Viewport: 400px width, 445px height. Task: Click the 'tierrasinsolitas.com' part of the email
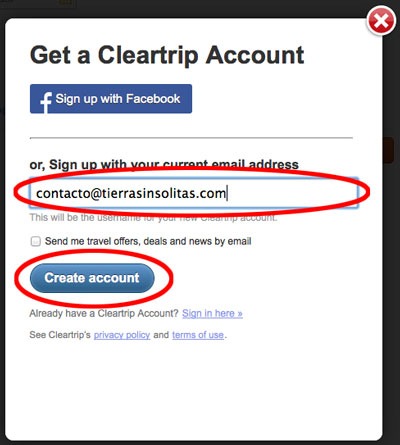pos(164,193)
